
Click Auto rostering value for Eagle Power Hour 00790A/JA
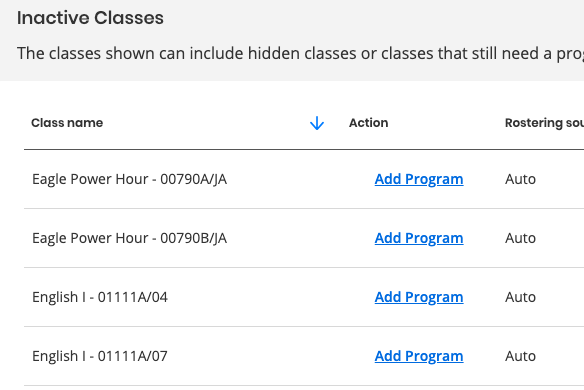[x=520, y=179]
